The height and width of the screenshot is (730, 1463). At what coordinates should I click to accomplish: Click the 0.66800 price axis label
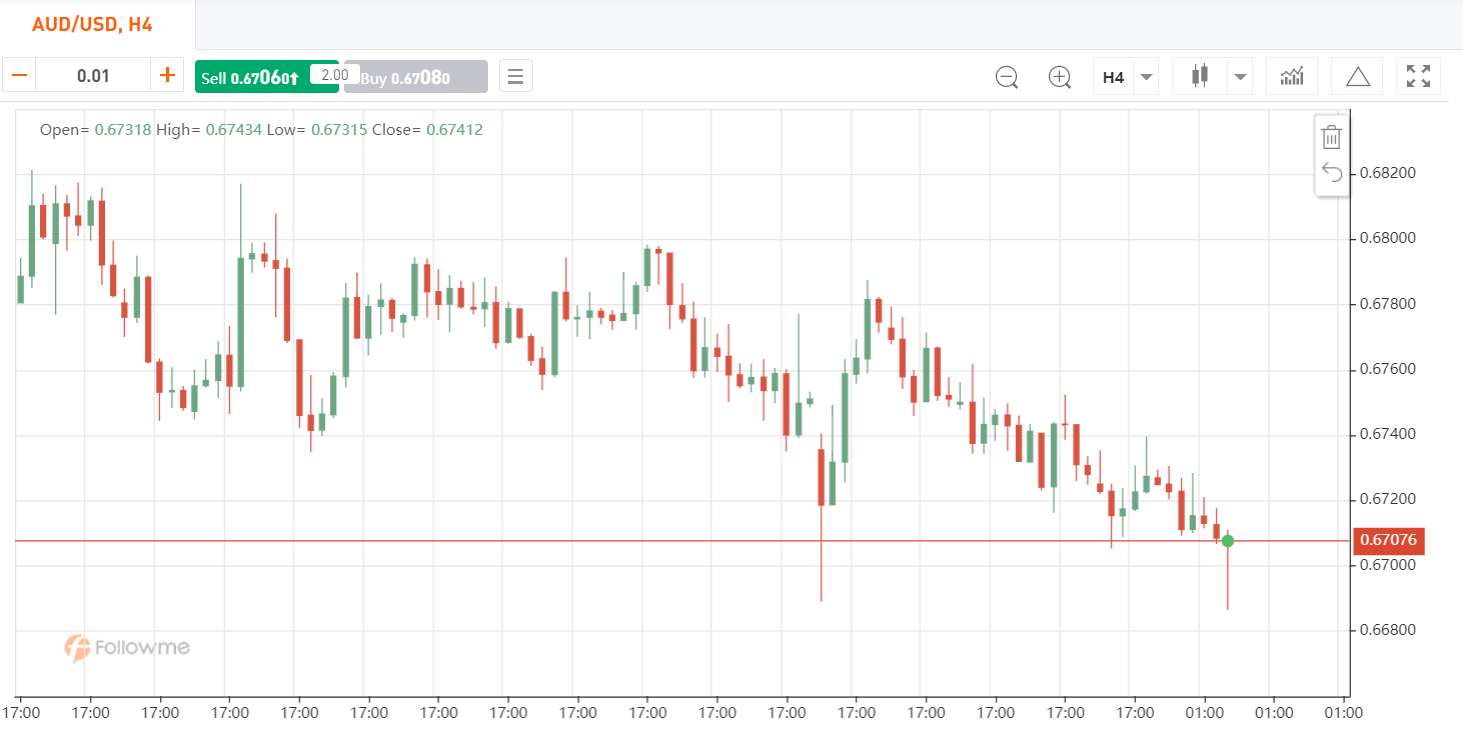click(1388, 630)
